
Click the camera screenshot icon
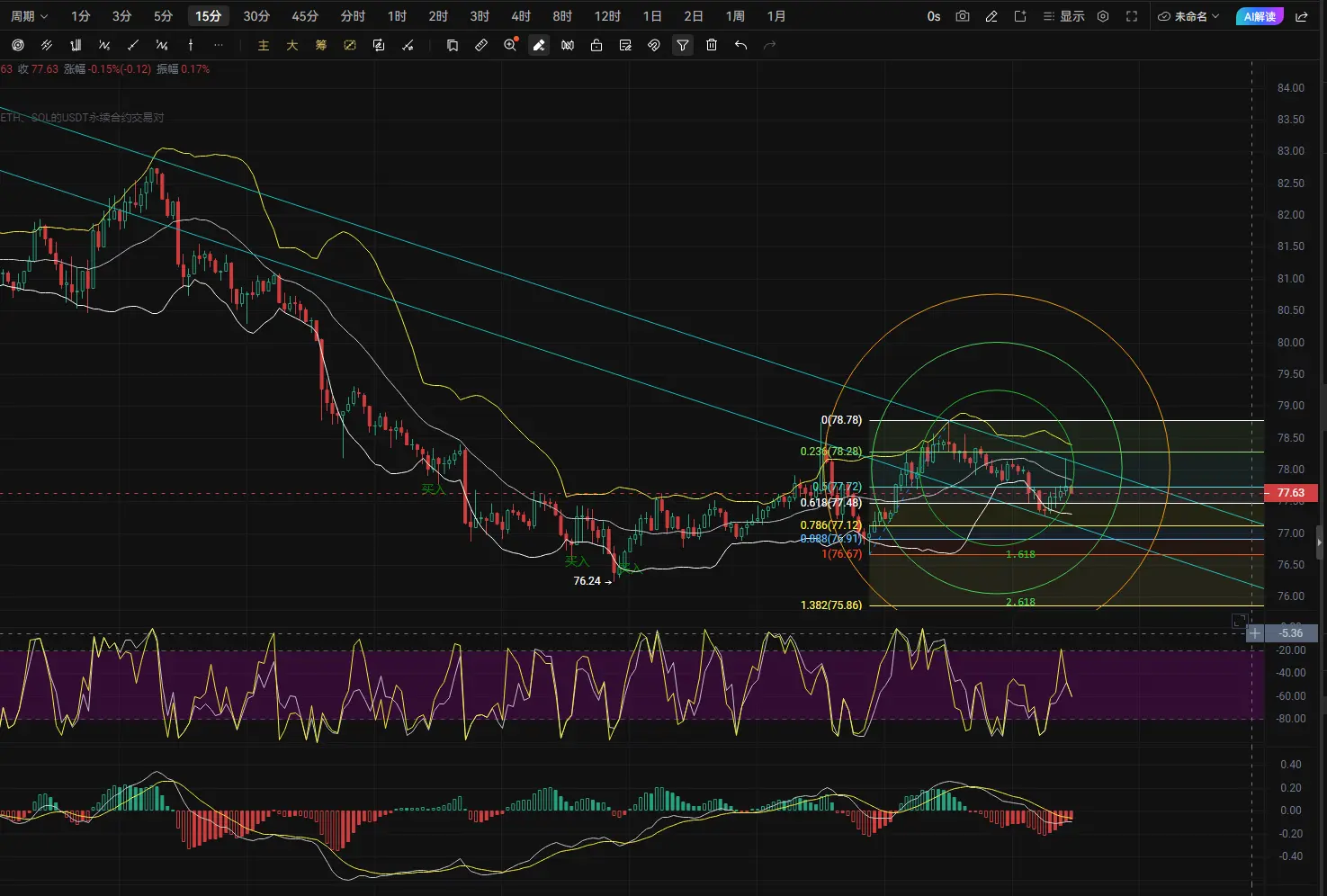tap(963, 16)
